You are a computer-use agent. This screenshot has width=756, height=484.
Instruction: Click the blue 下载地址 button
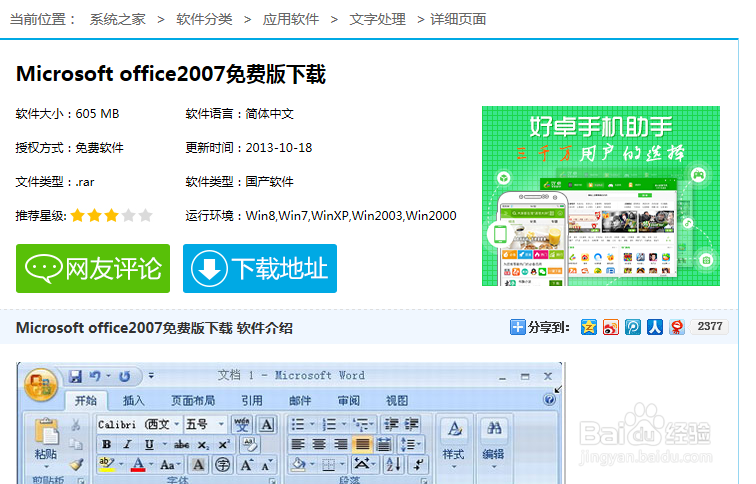pos(260,269)
